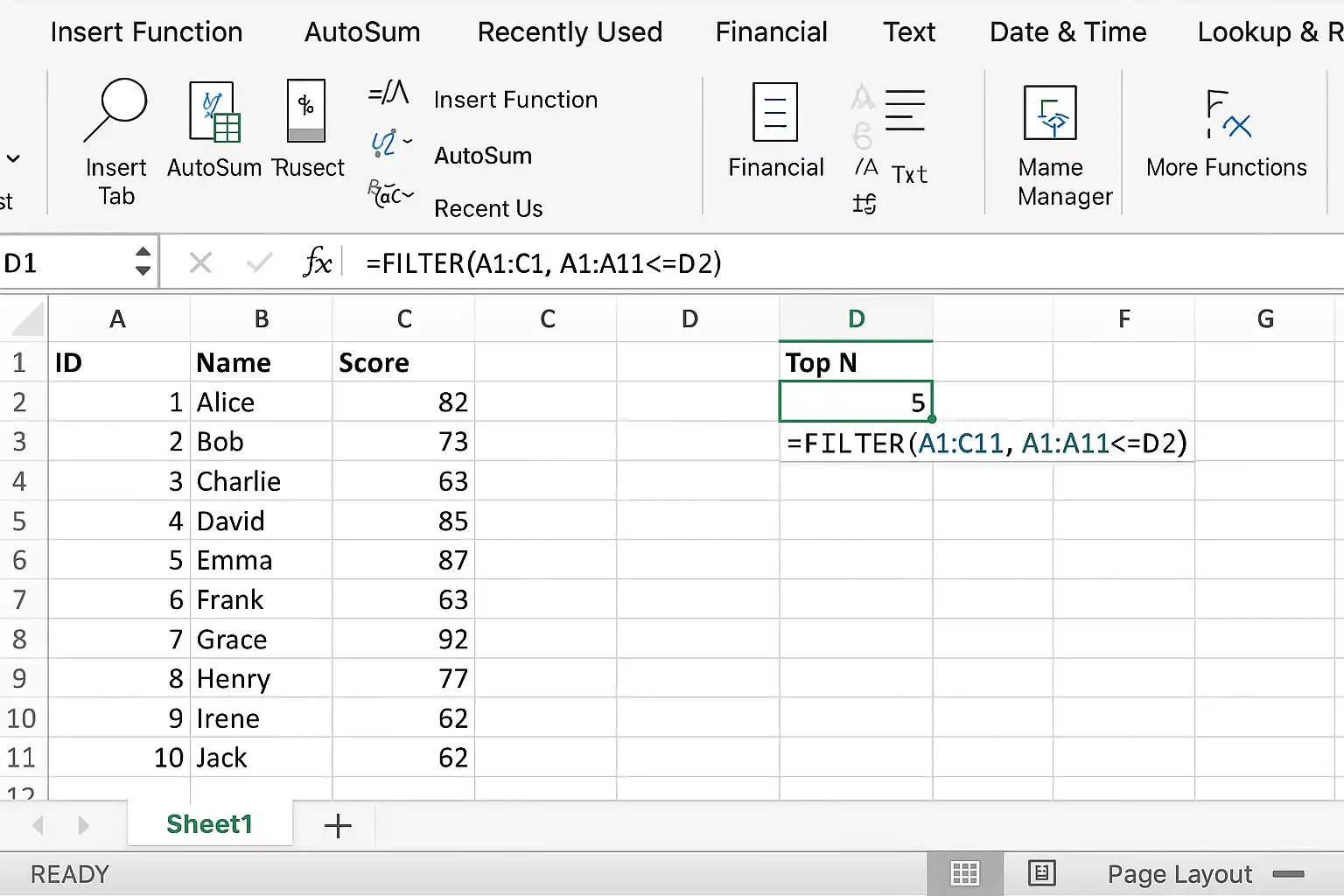Open the Date & Time tab
1344x896 pixels.
coord(1067,32)
